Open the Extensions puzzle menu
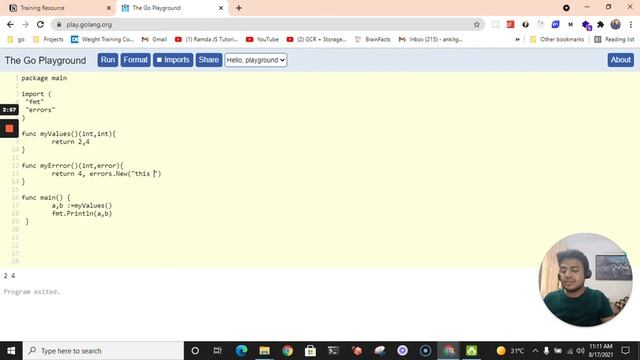Screen dimensions: 640x360 (x=600, y=24)
